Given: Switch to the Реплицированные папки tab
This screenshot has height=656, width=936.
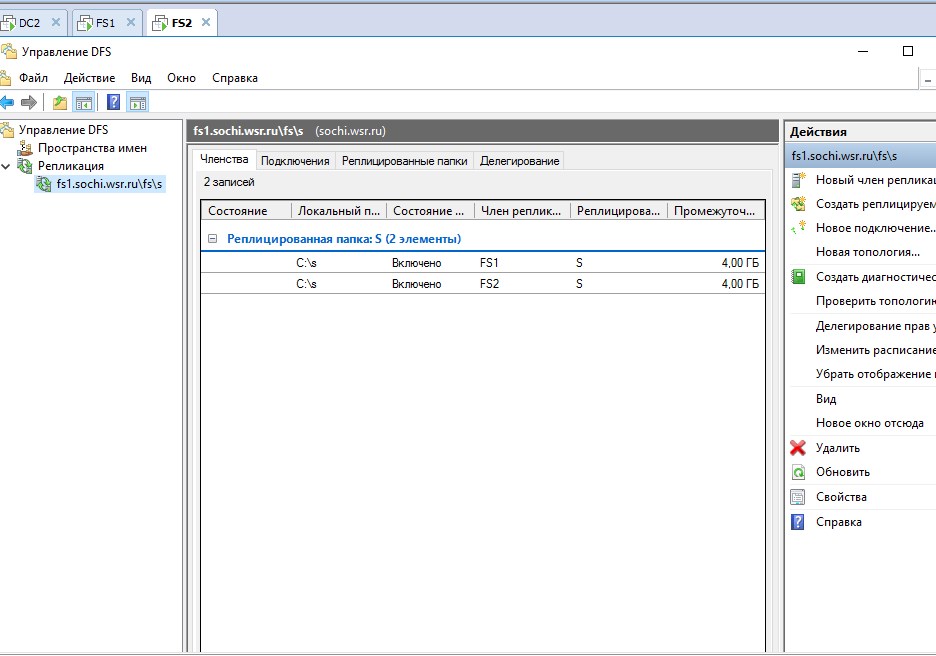Looking at the screenshot, I should click(404, 161).
